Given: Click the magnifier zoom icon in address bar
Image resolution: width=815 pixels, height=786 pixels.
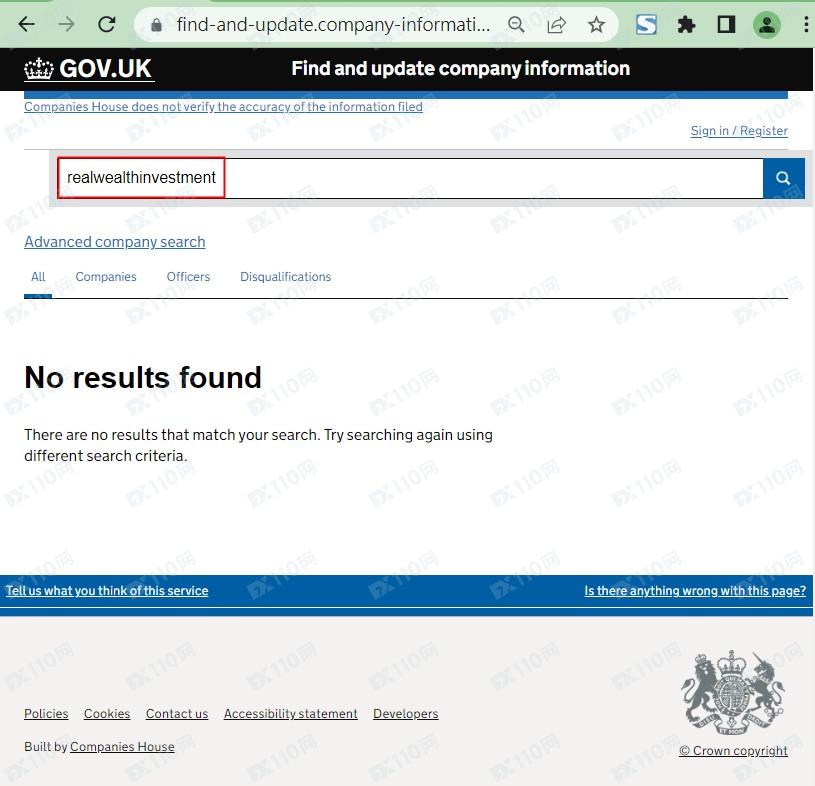Looking at the screenshot, I should [x=516, y=25].
